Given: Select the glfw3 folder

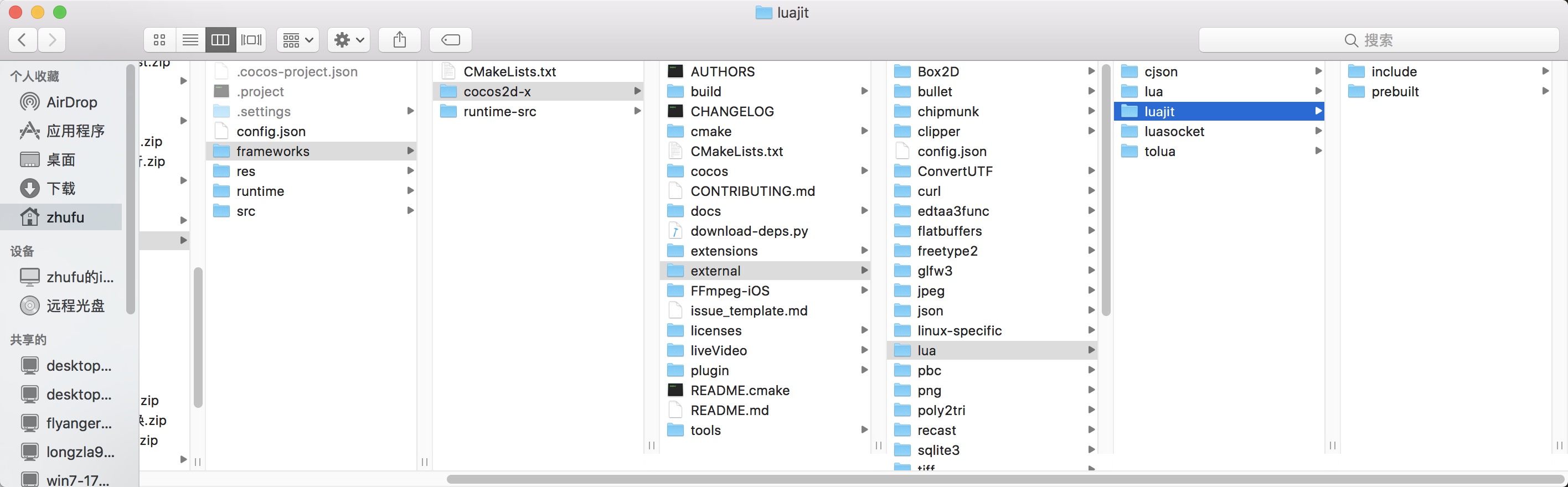Looking at the screenshot, I should click(x=993, y=271).
